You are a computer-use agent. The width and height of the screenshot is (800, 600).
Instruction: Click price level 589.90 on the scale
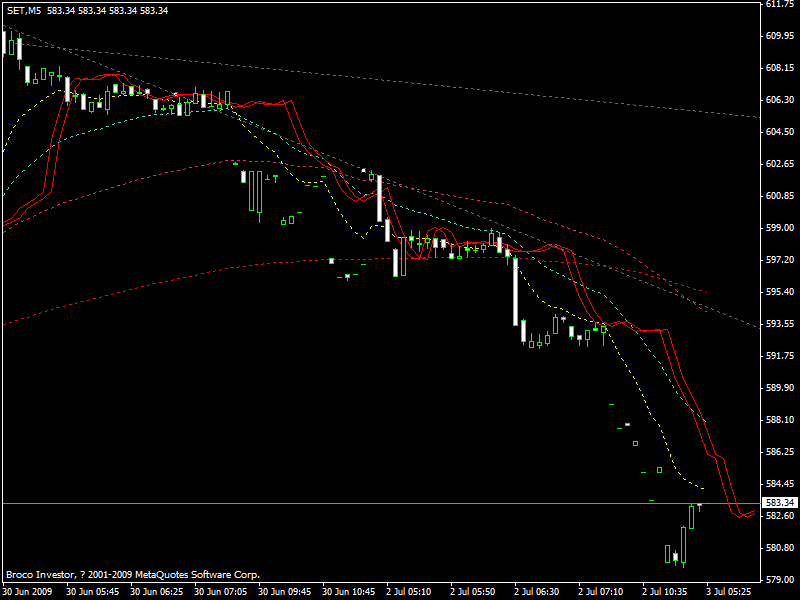(x=780, y=388)
